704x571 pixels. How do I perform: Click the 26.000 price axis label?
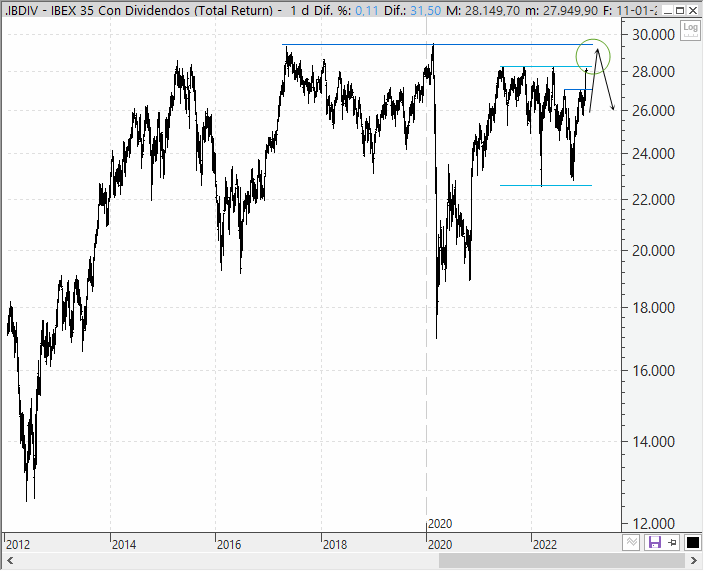(653, 110)
